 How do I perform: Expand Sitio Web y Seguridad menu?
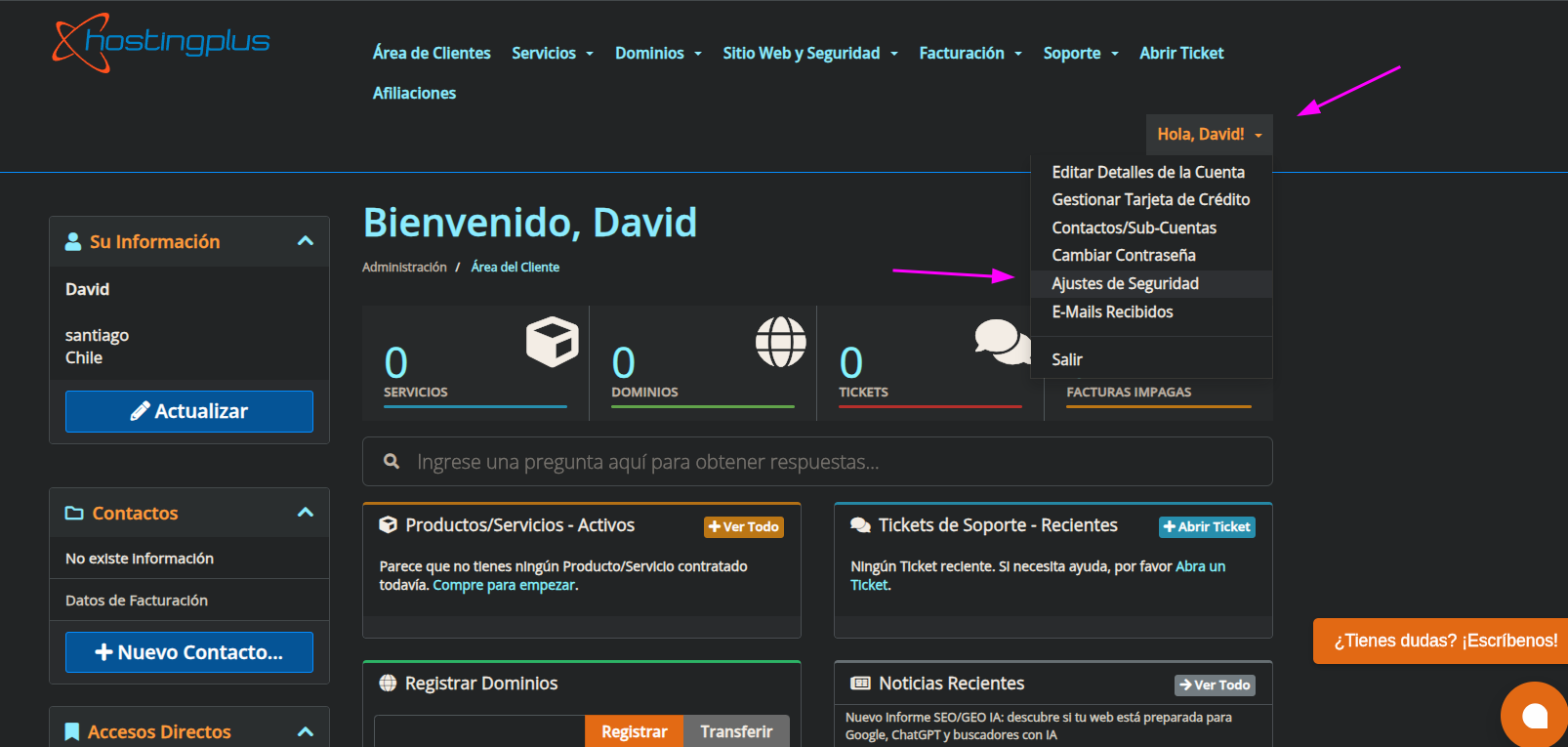[810, 53]
